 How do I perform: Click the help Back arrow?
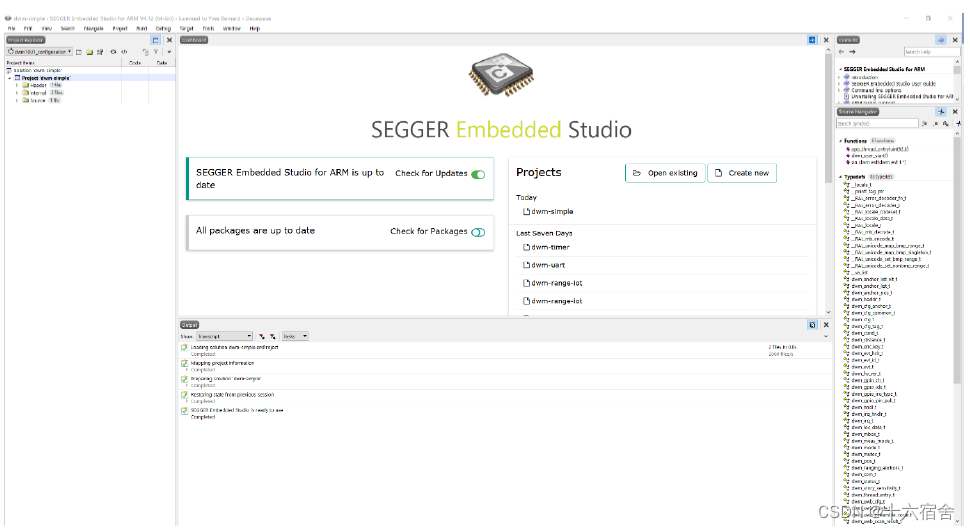(x=841, y=52)
